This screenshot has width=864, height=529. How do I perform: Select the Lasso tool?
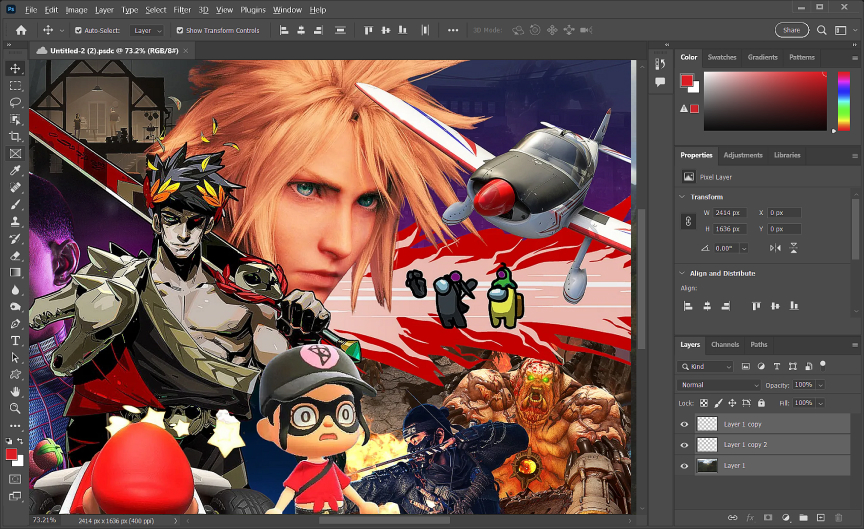point(15,102)
